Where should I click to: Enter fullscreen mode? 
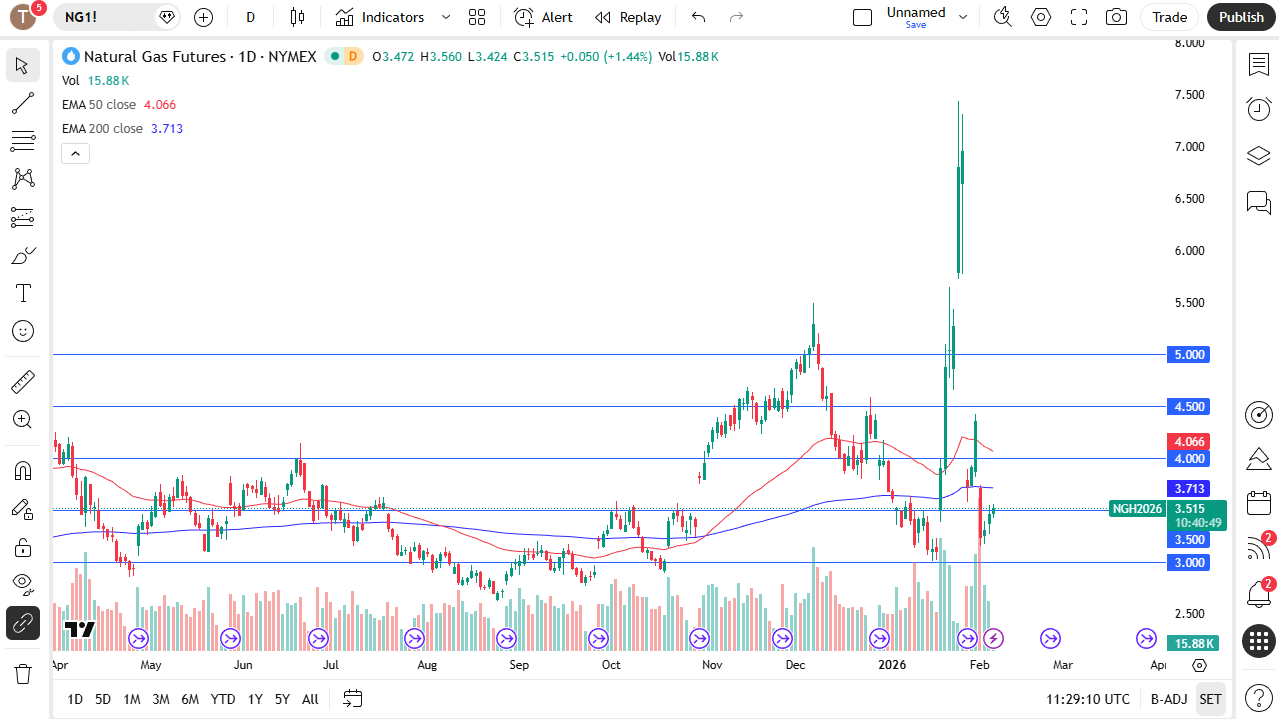tap(1079, 17)
